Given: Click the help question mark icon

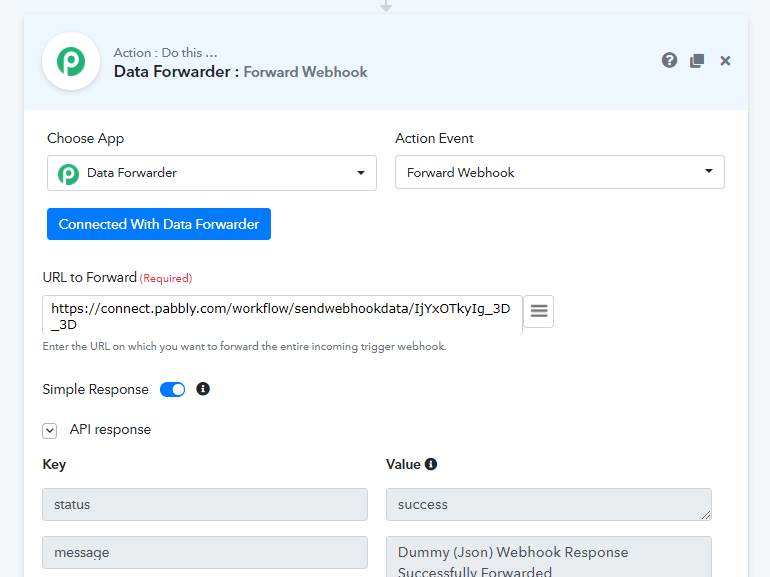Looking at the screenshot, I should click(670, 60).
